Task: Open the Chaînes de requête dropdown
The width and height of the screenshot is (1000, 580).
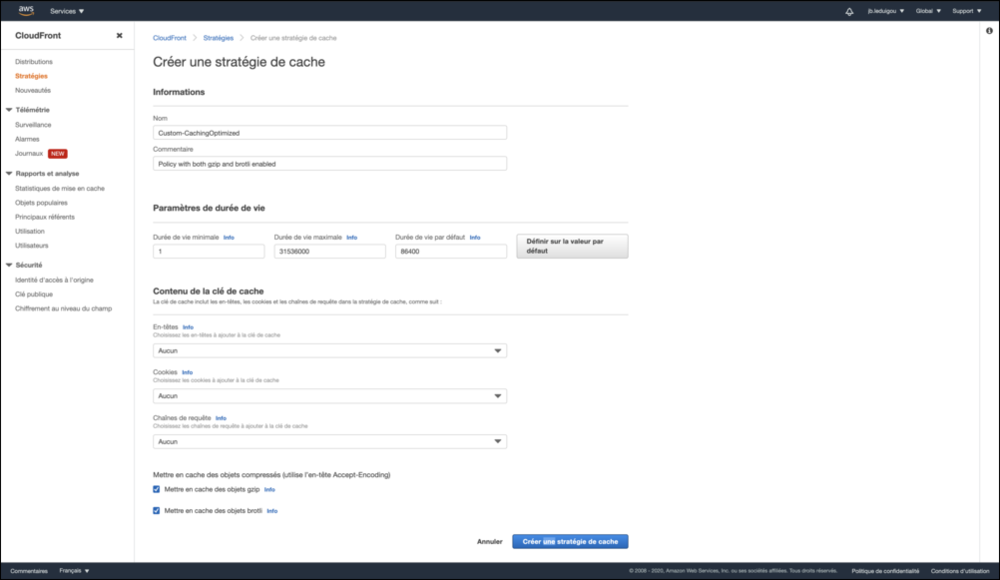Action: [x=330, y=442]
